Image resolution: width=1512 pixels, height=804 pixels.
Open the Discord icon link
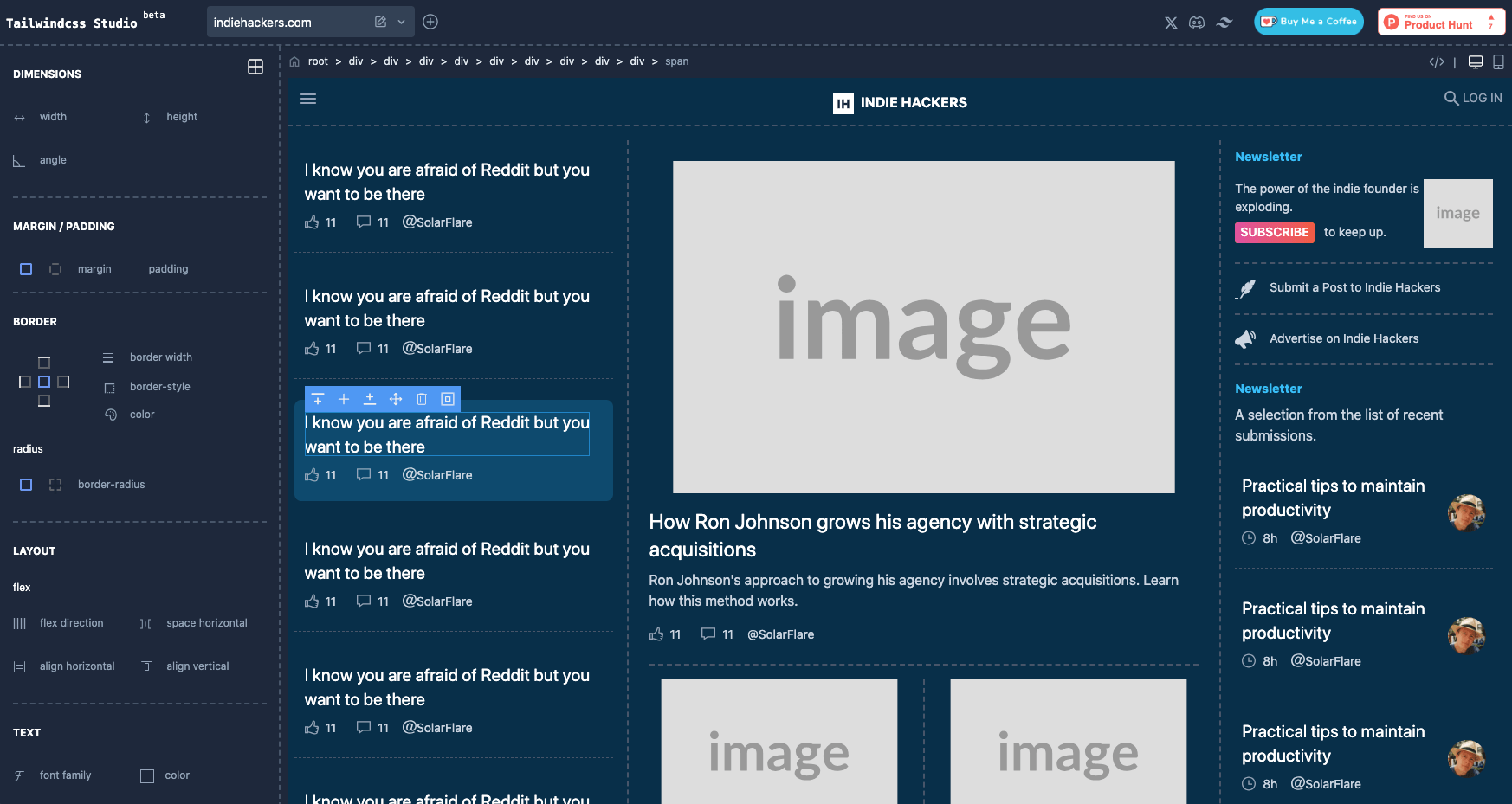1197,23
